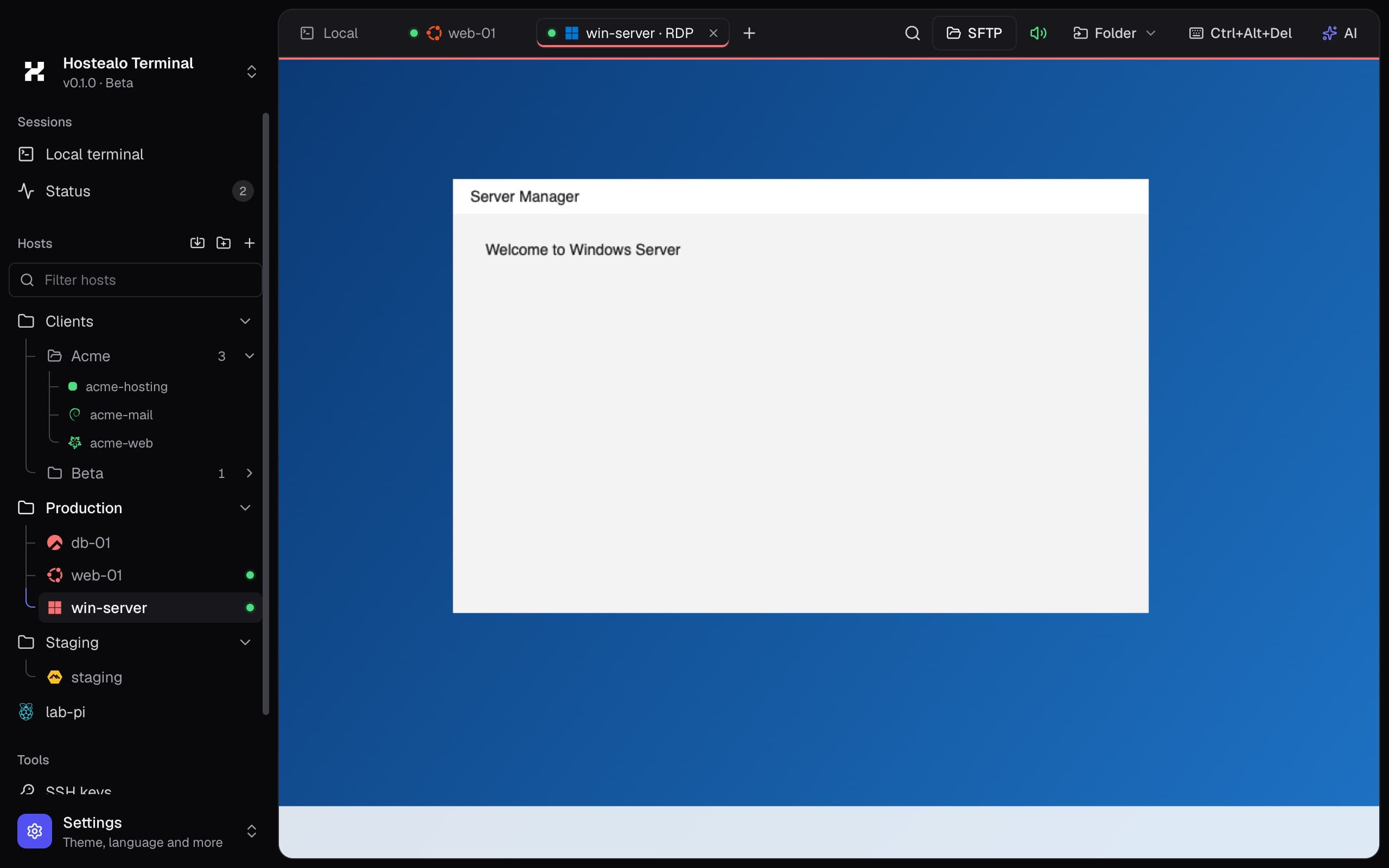1389x868 pixels.
Task: Toggle the green audio speaker icon
Action: 1038,33
